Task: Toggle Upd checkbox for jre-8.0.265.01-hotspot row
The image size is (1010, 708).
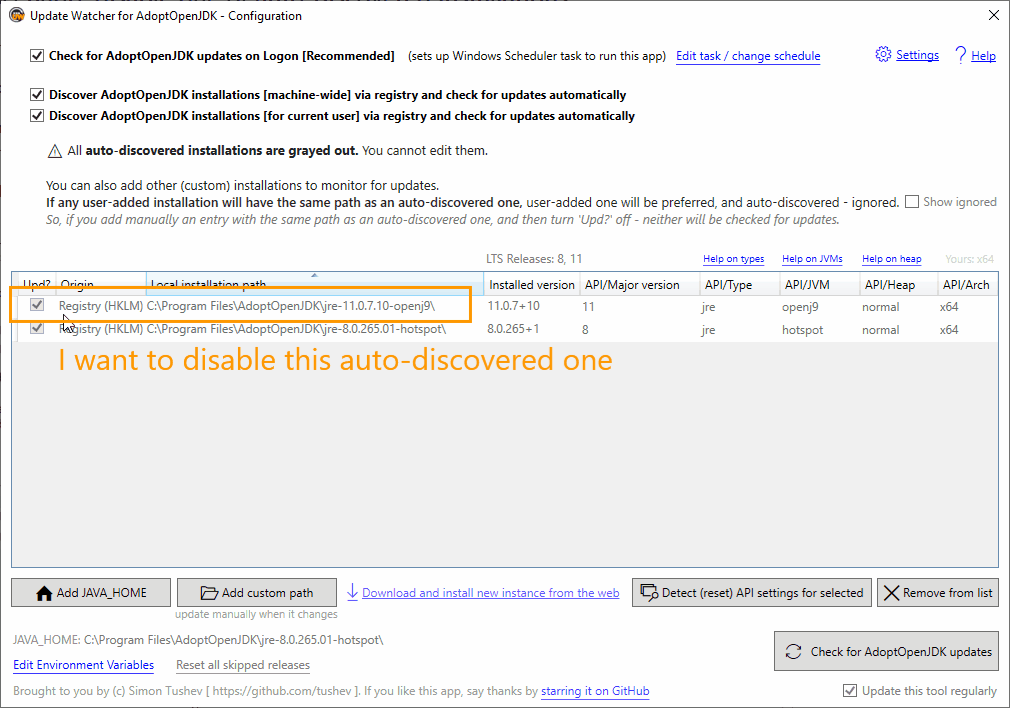Action: (37, 328)
